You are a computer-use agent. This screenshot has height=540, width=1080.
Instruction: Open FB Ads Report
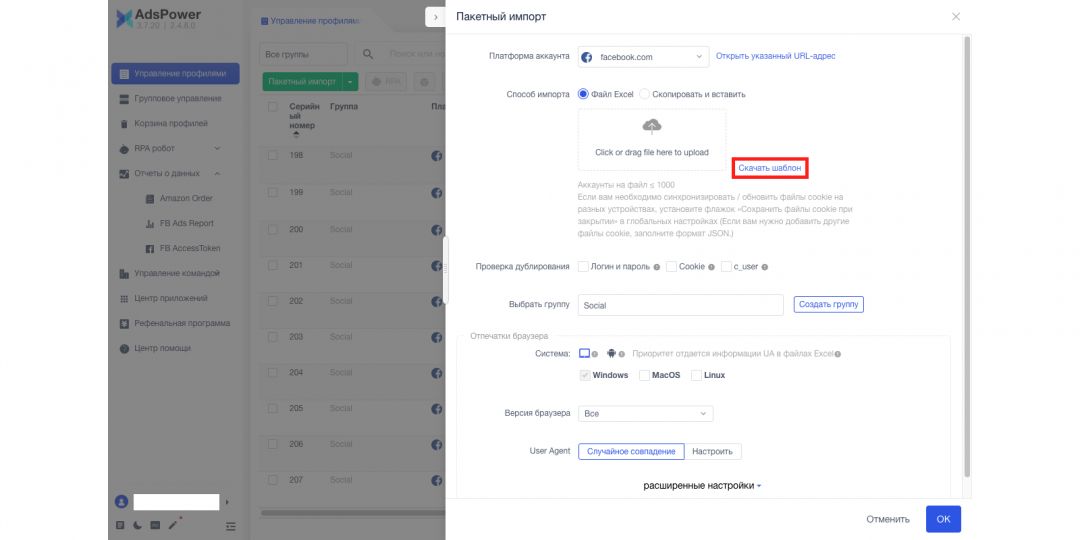[x=186, y=223]
